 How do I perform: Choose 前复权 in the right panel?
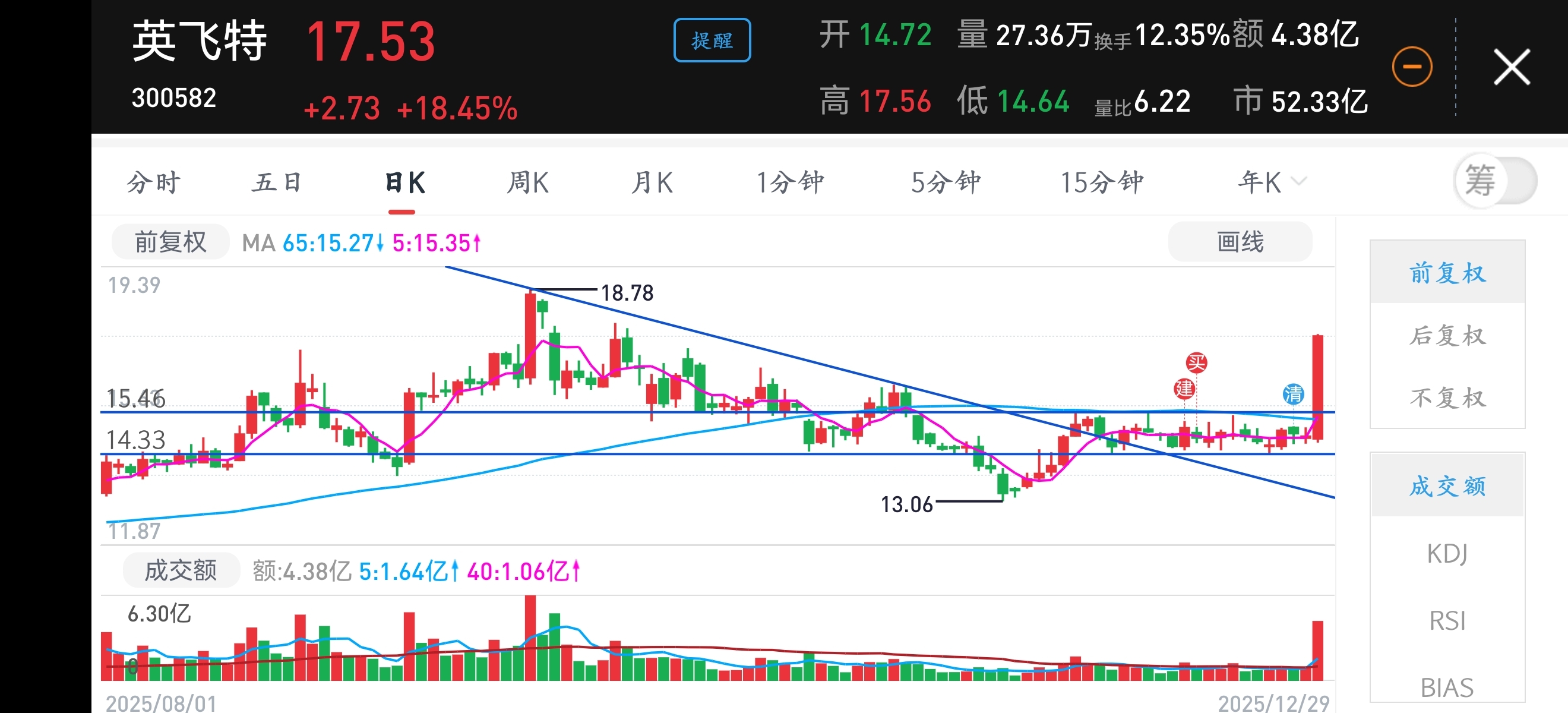[1447, 273]
